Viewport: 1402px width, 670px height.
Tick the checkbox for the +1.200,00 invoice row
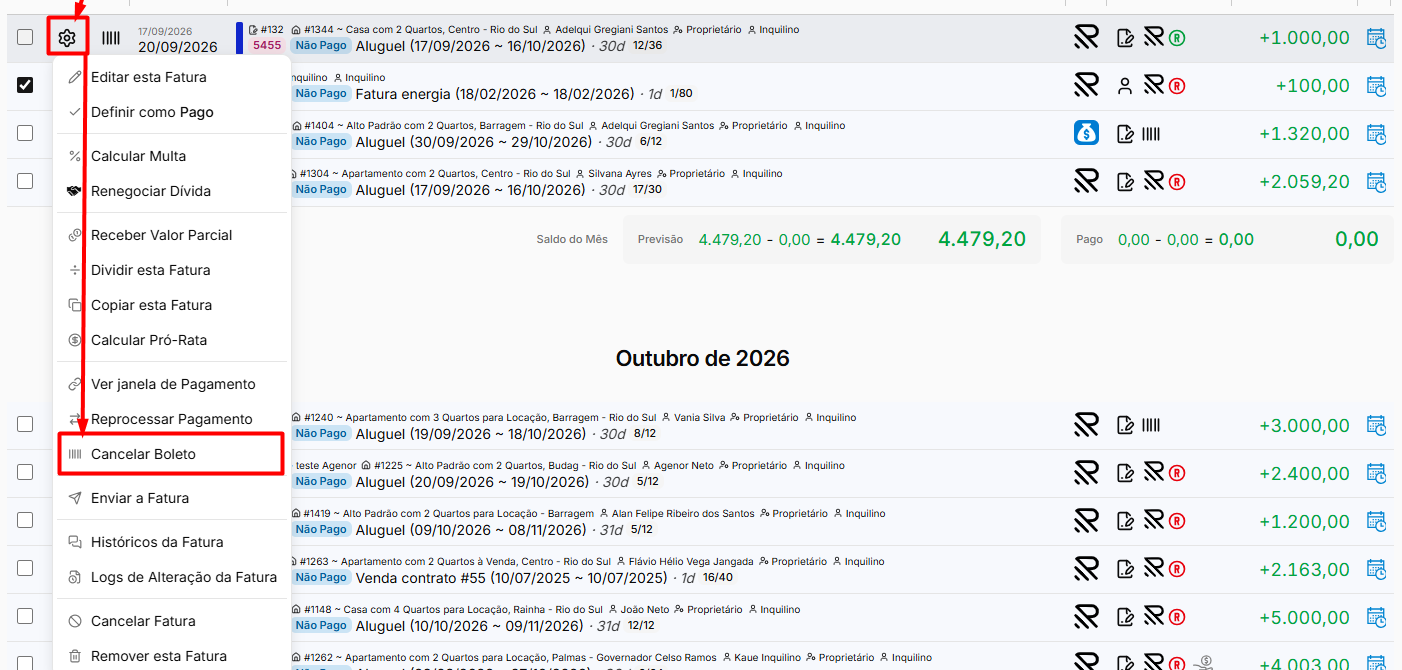click(x=25, y=520)
